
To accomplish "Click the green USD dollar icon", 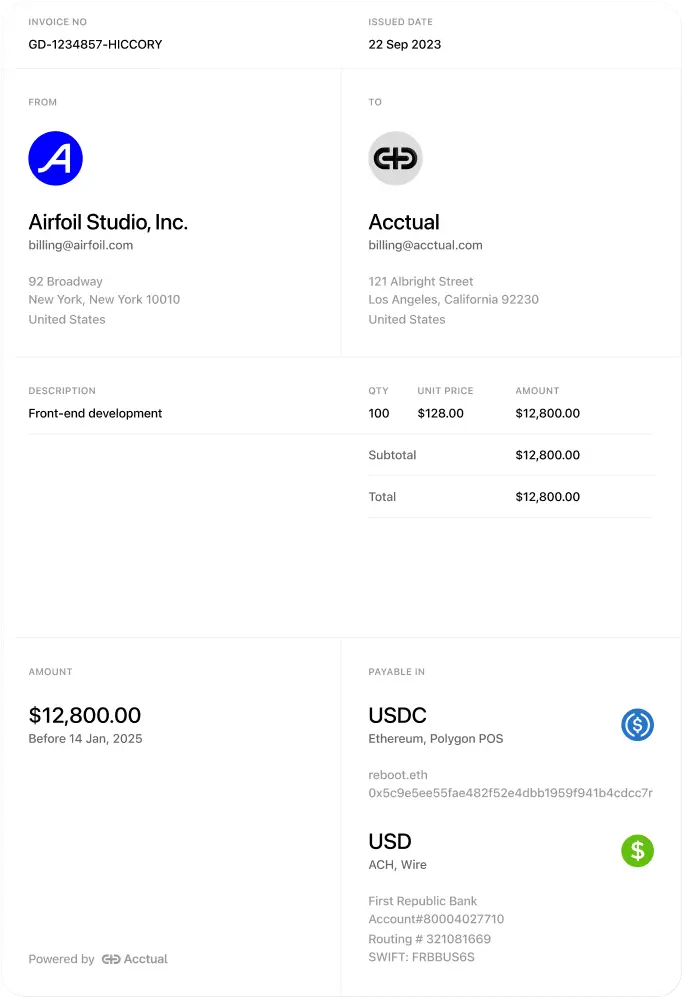I will pos(637,851).
